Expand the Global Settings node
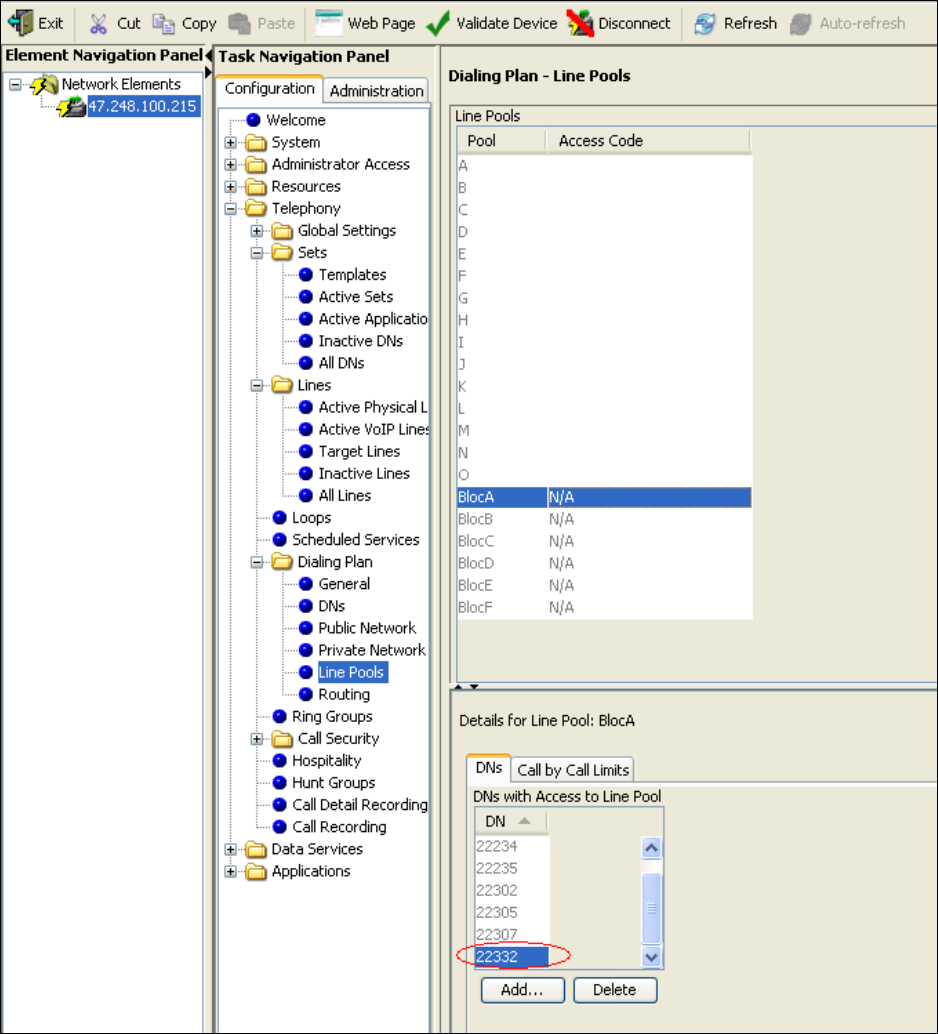Screen dimensions: 938x1034 pyautogui.click(x=257, y=231)
